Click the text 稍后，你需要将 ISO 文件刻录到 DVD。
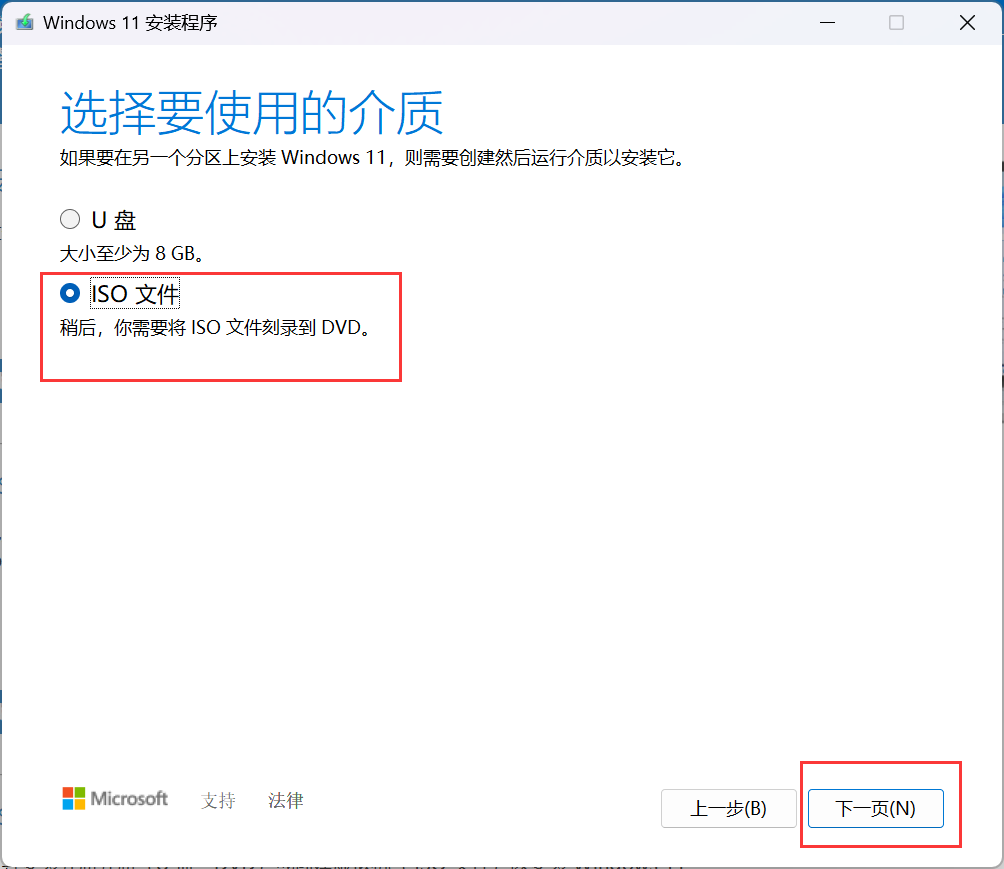Viewport: 1004px width, 869px height. click(215, 328)
